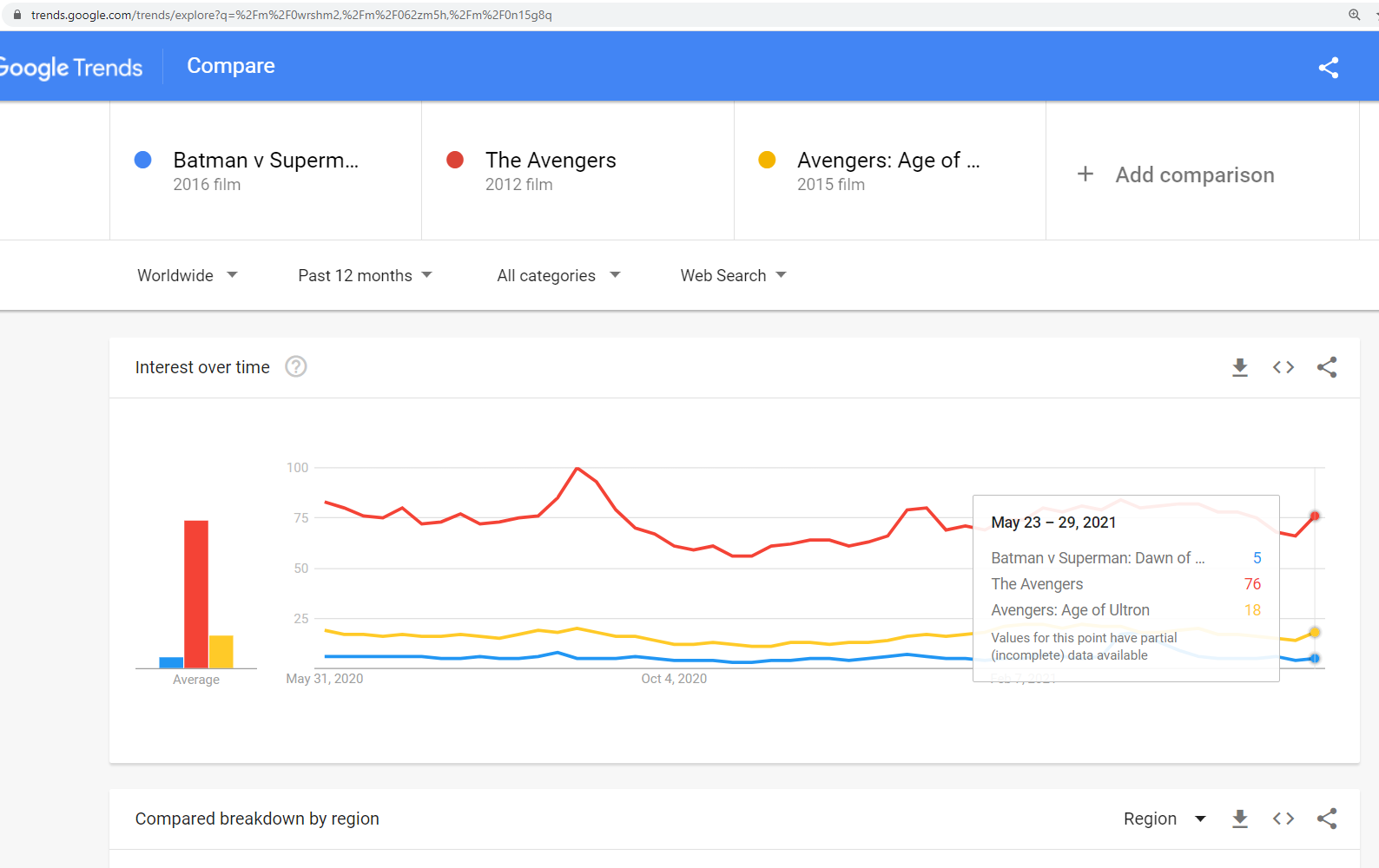Open embed code for Interest over time
Image resolution: width=1379 pixels, height=868 pixels.
tap(1283, 367)
